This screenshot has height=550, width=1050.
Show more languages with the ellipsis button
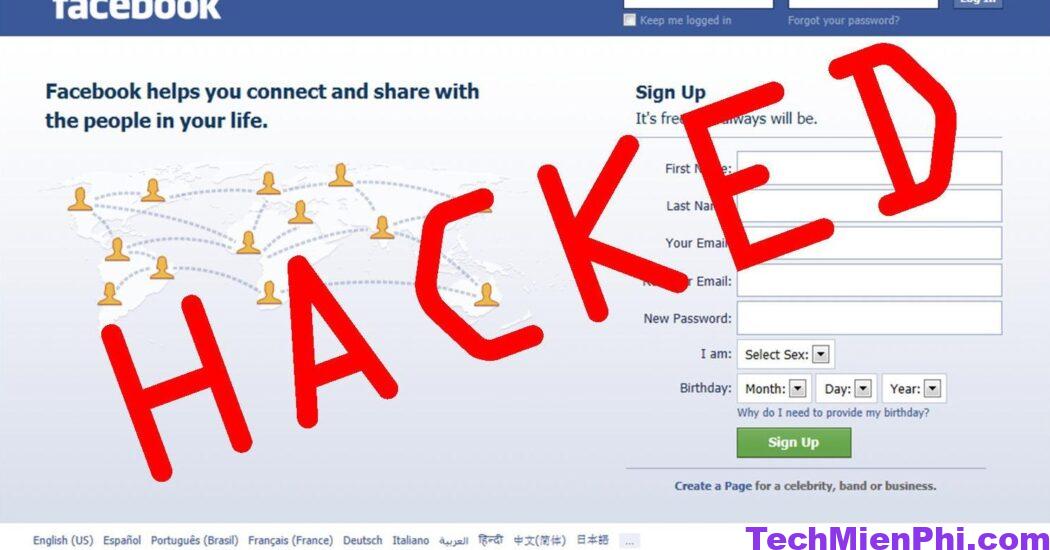tap(629, 541)
